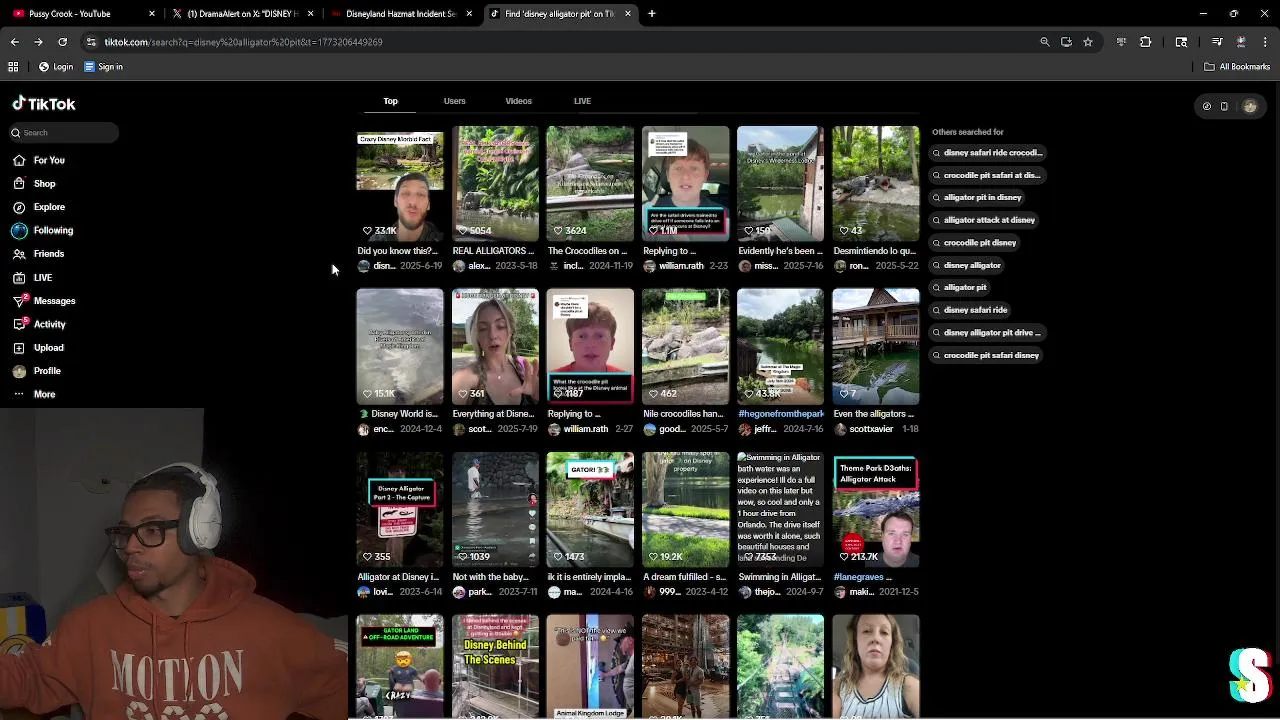Open the browser zoom indicator

pyautogui.click(x=1045, y=42)
